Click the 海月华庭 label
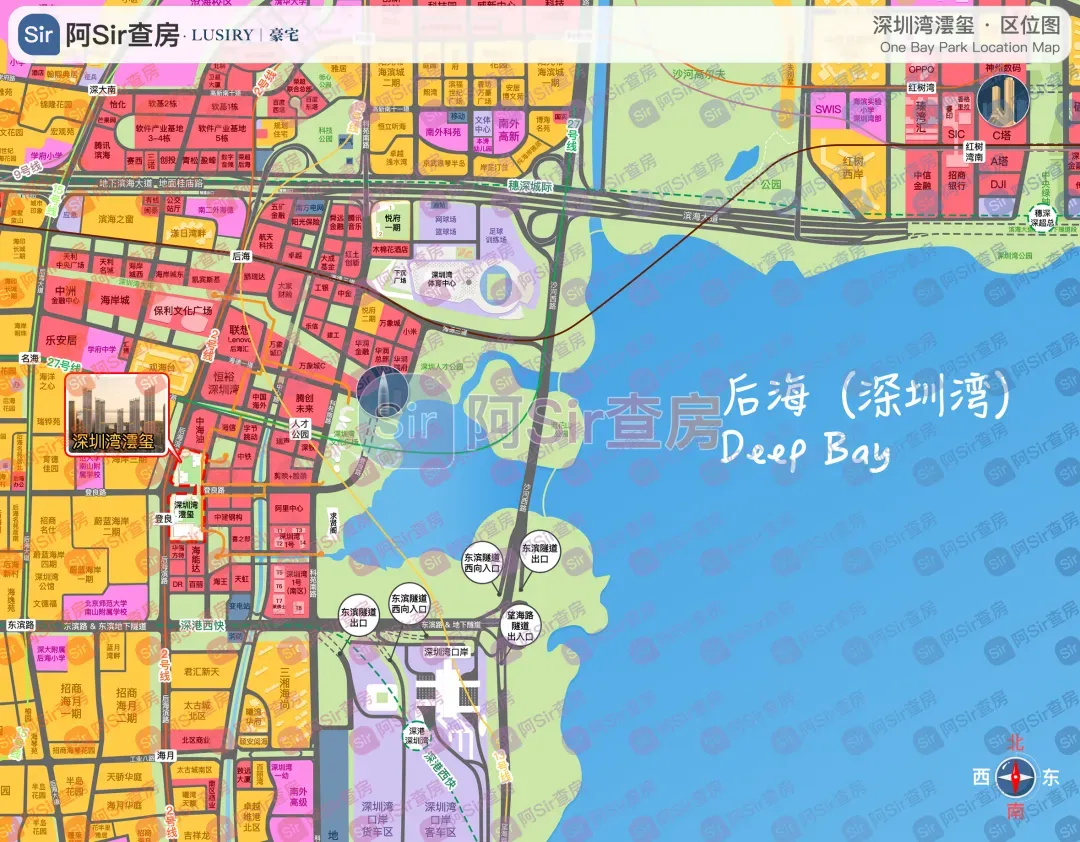The width and height of the screenshot is (1080, 842). coord(125,805)
